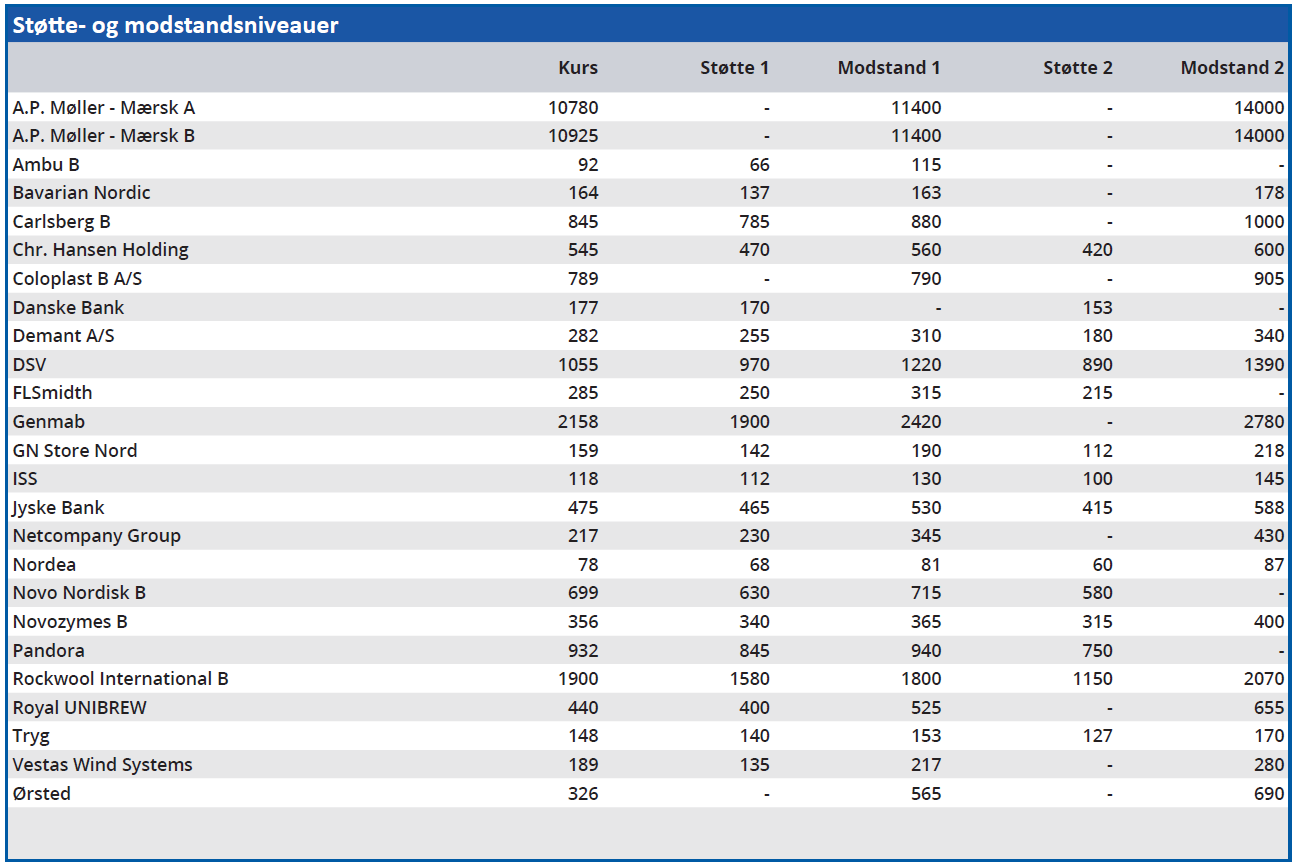This screenshot has height=865, width=1296.
Task: Select the 'Vestas Wind Systems' row name
Action: [102, 765]
